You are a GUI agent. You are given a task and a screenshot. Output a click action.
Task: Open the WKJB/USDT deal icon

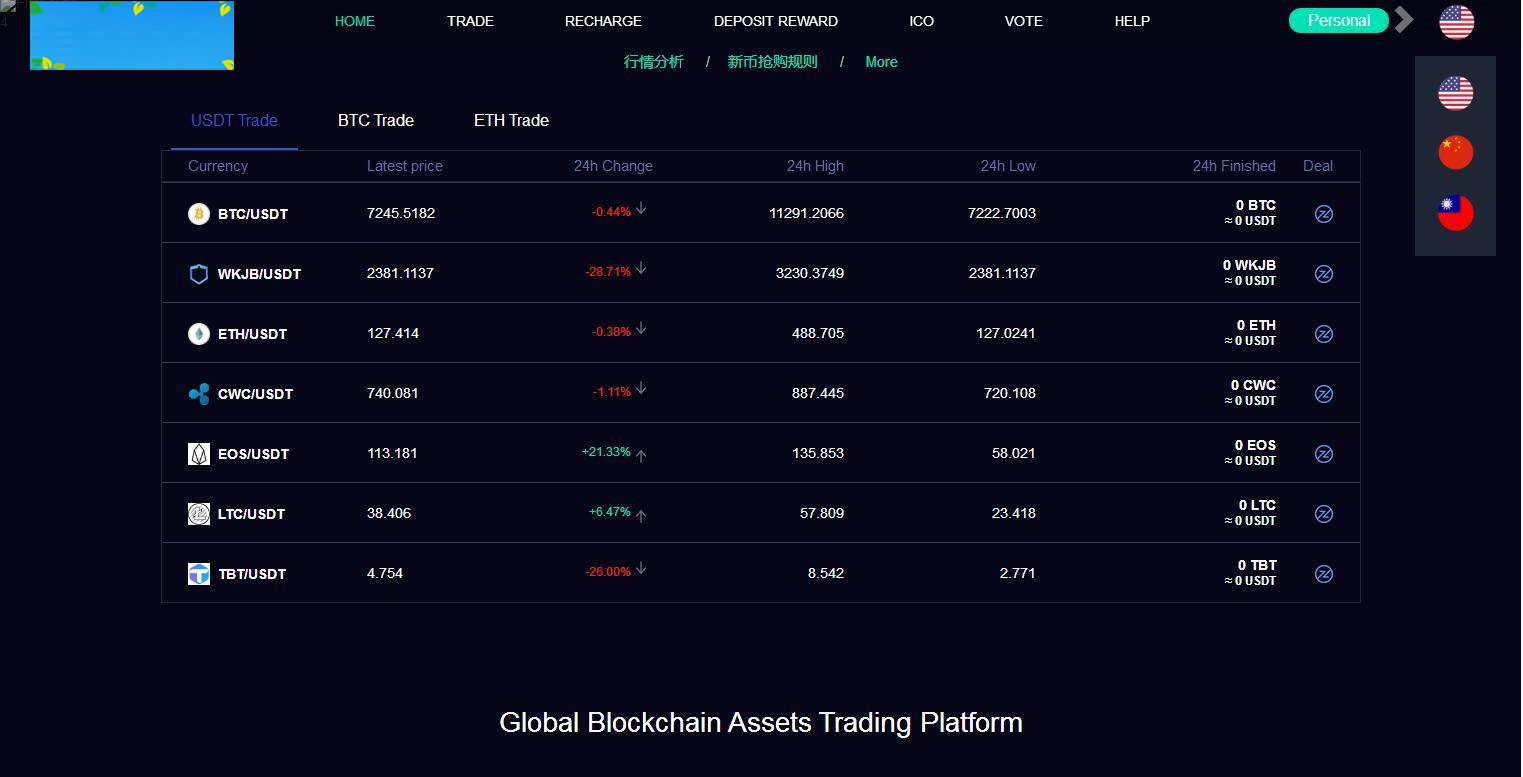[1323, 274]
